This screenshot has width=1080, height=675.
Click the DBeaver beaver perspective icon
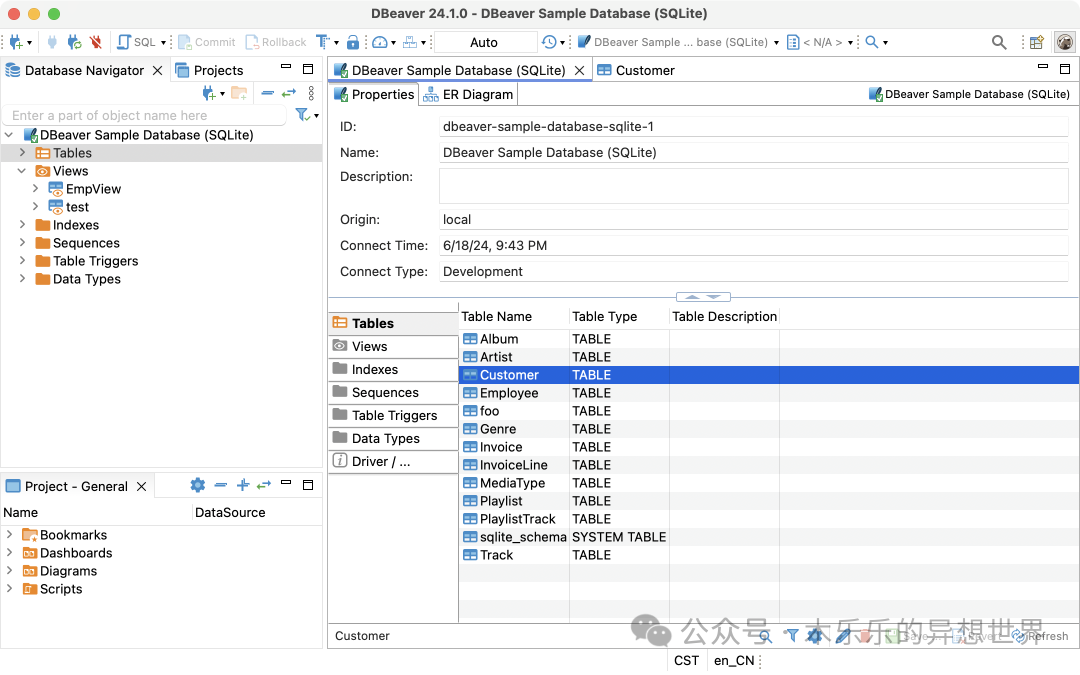click(x=1065, y=42)
